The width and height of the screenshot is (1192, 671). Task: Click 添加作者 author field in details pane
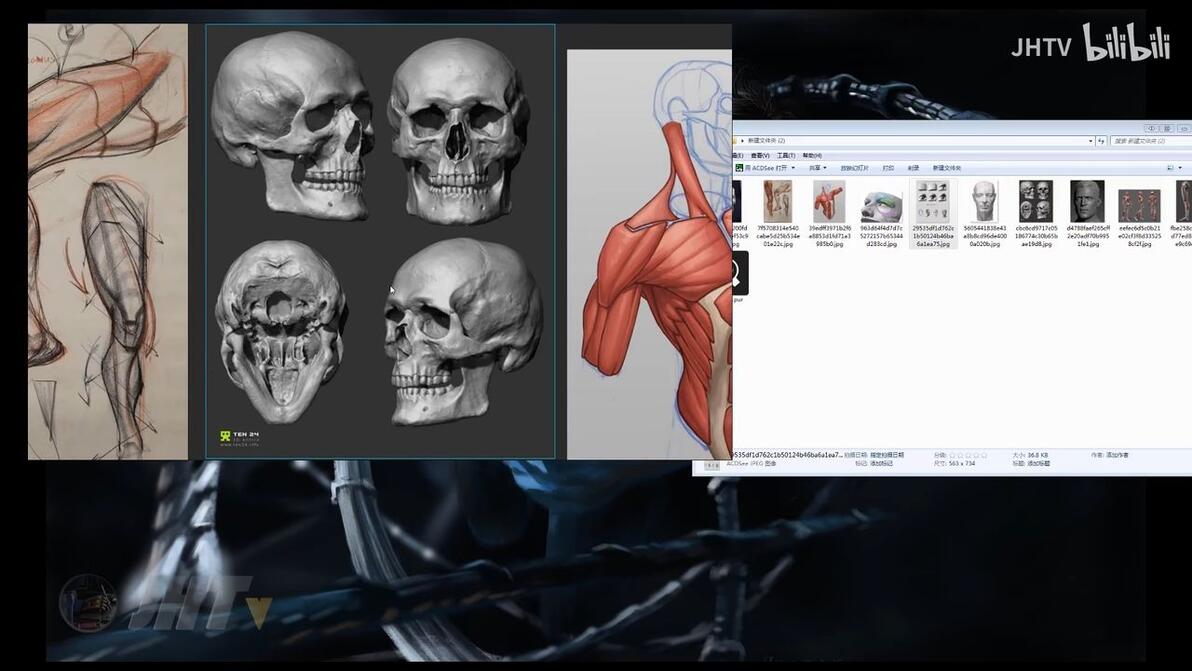[x=1118, y=455]
